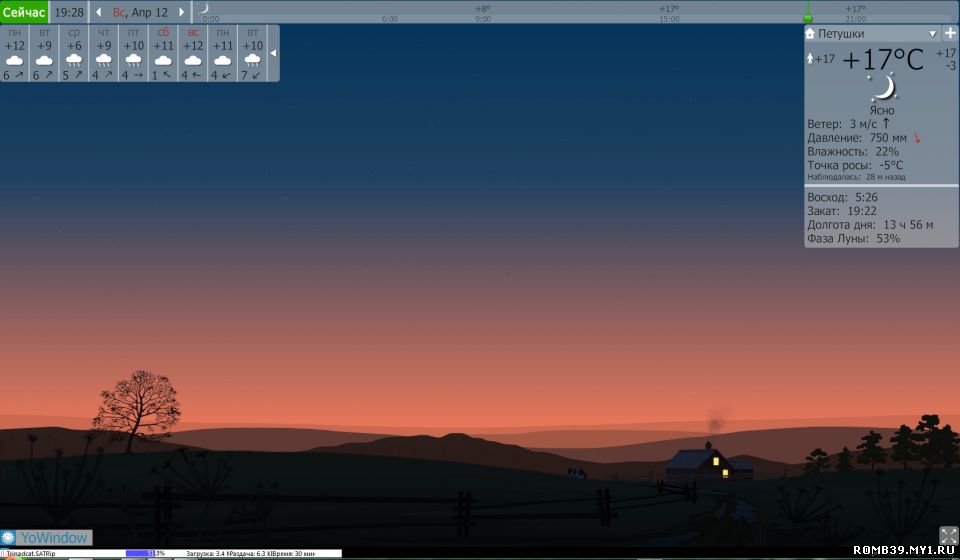Click the home icon next to Петушки
The image size is (960, 560).
(x=811, y=33)
